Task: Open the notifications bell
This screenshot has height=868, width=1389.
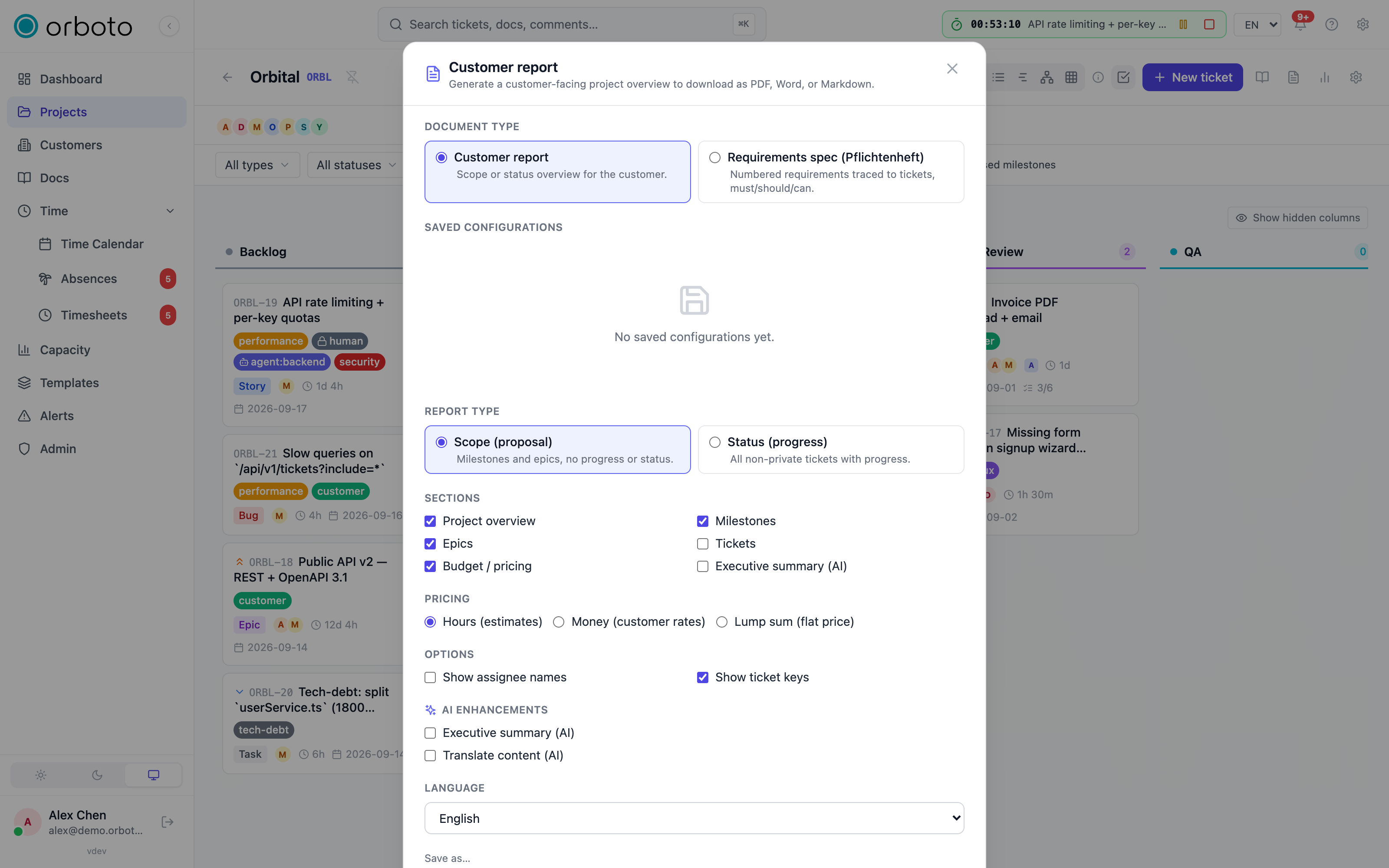Action: (1300, 25)
